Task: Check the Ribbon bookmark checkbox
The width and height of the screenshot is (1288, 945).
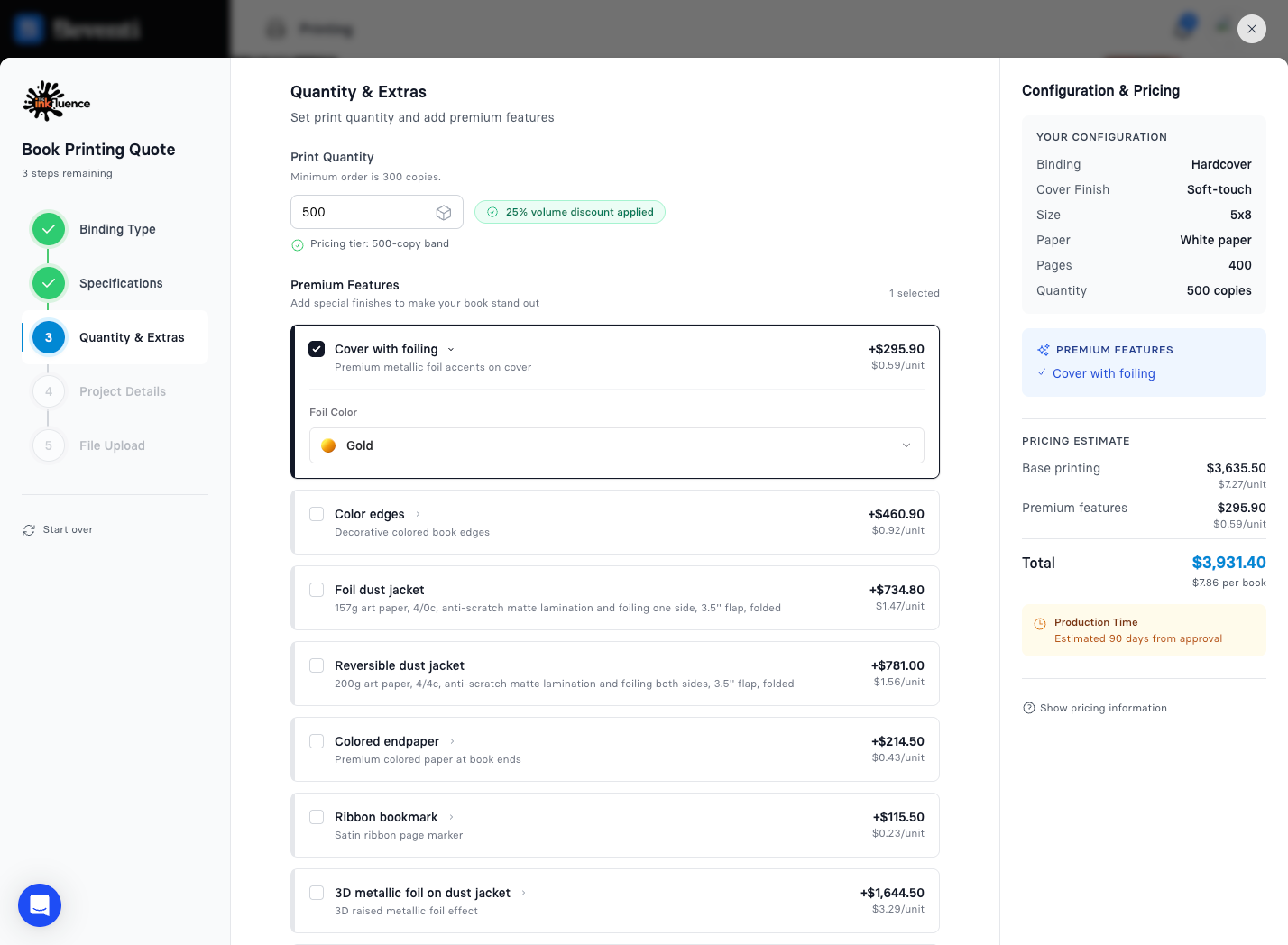Action: coord(317,817)
